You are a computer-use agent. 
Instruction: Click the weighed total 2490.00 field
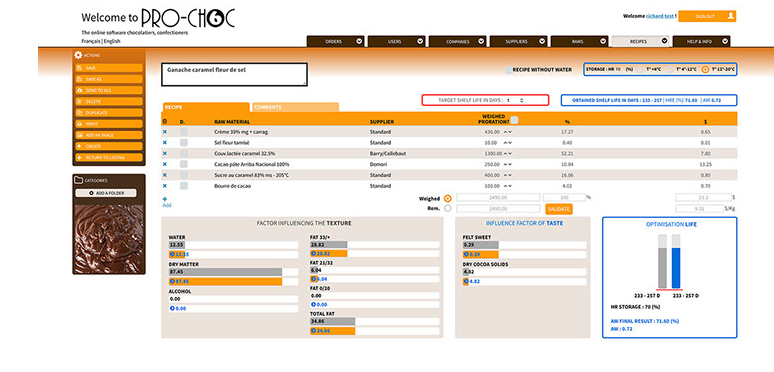click(x=498, y=198)
